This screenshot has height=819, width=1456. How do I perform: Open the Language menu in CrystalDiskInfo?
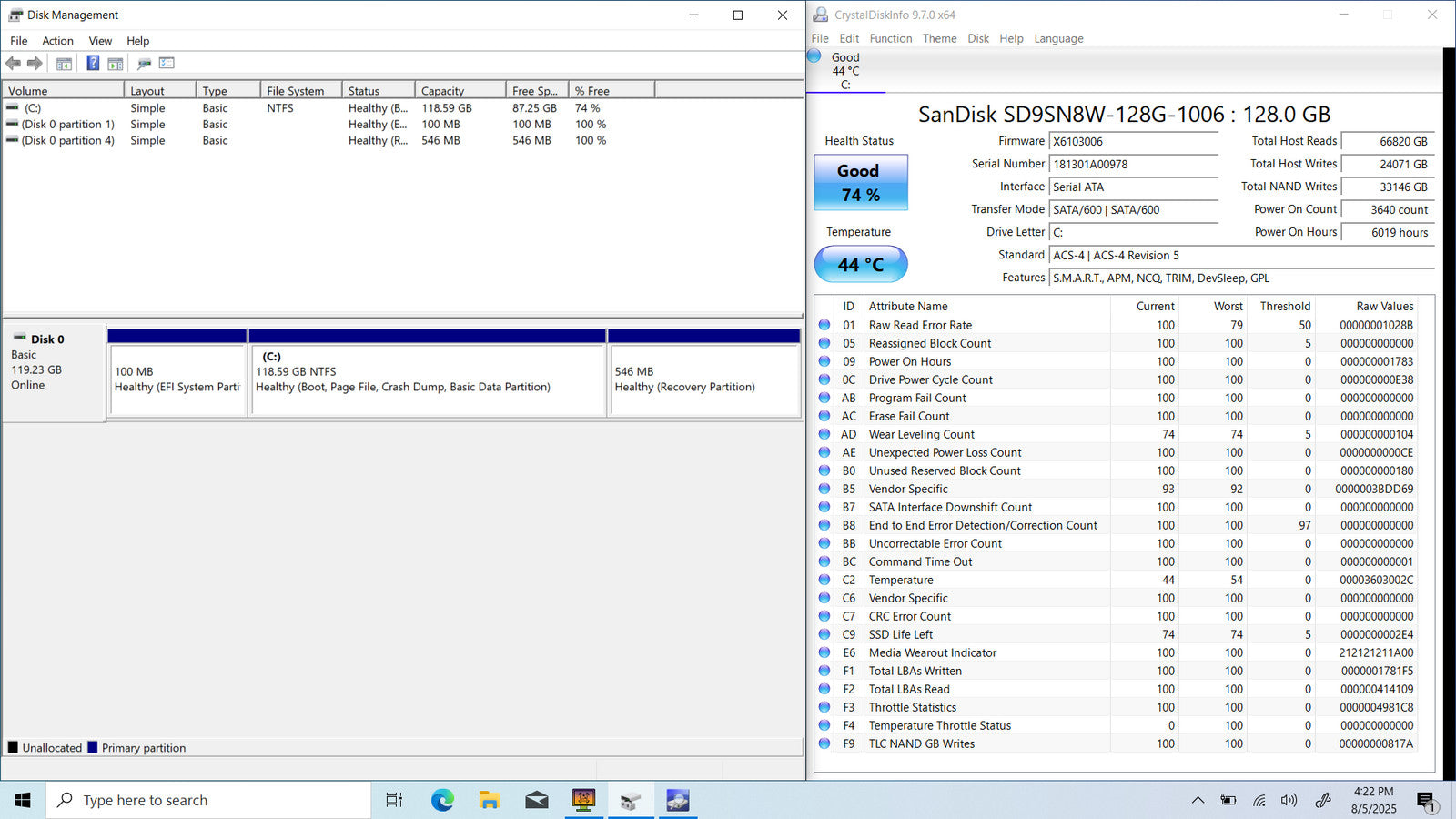tap(1058, 38)
